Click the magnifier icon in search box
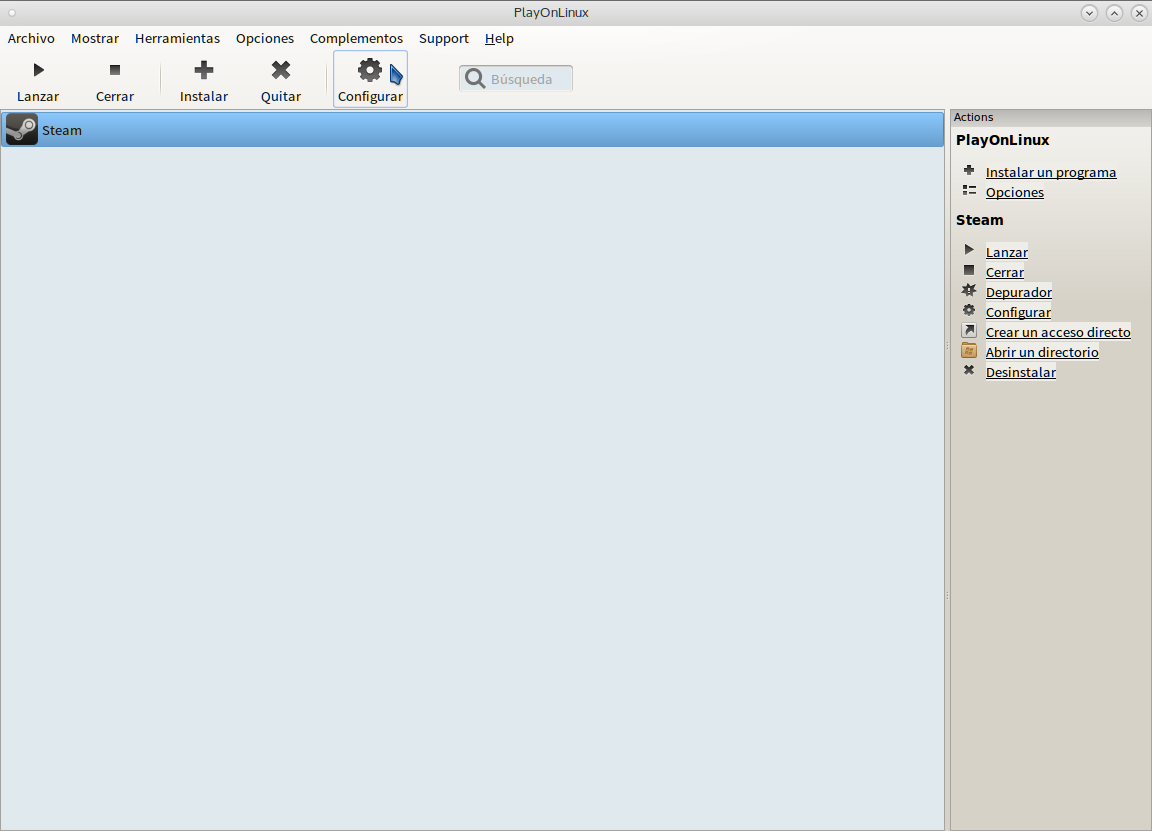This screenshot has width=1152, height=831. tap(475, 79)
